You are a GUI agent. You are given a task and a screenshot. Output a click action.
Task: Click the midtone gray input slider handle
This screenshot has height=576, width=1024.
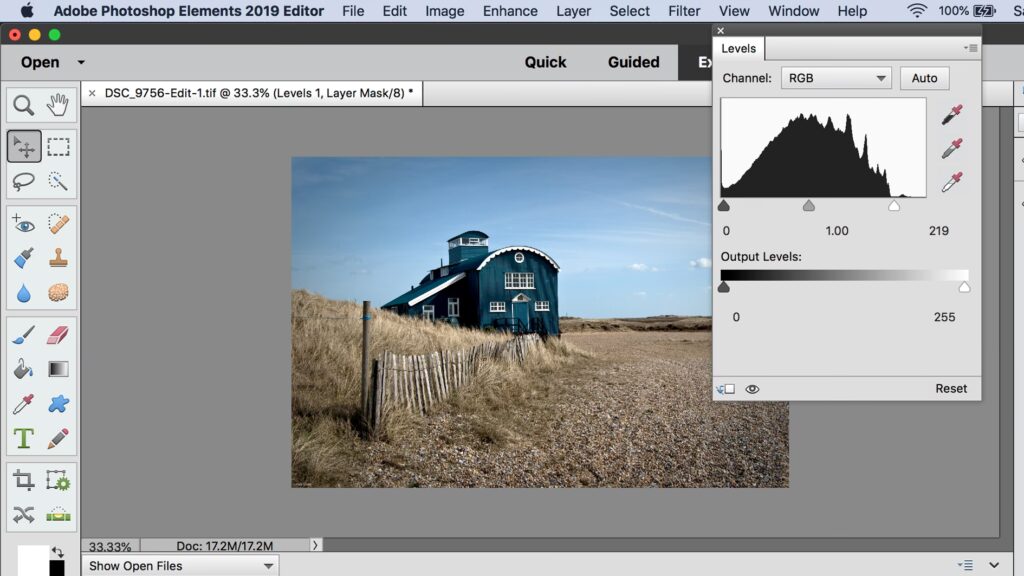(x=808, y=207)
